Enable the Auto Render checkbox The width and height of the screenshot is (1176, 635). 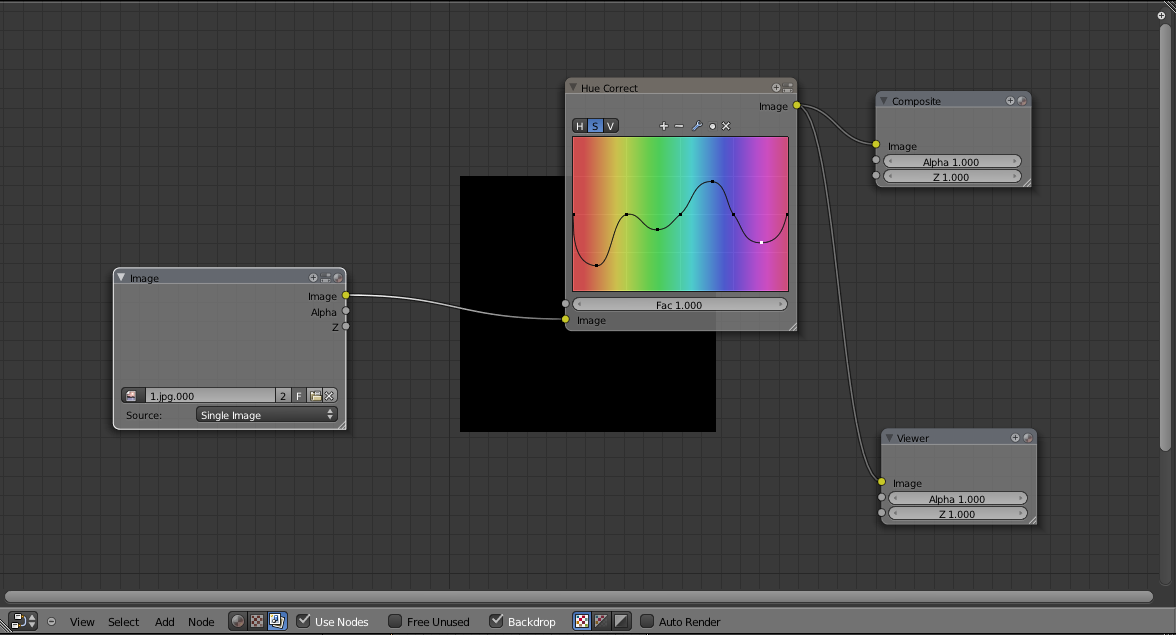[646, 621]
